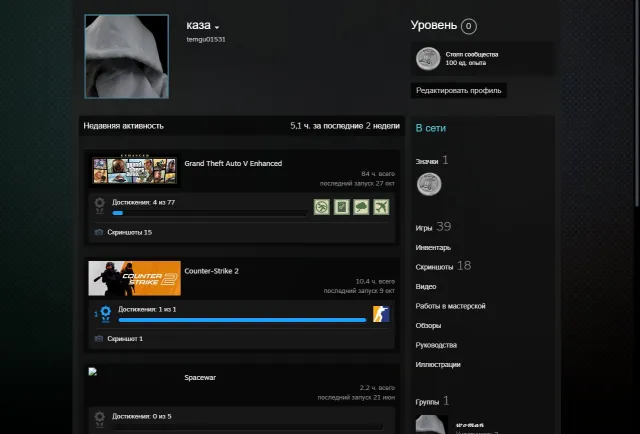
Task: Open Руководства section
Action: click(436, 345)
